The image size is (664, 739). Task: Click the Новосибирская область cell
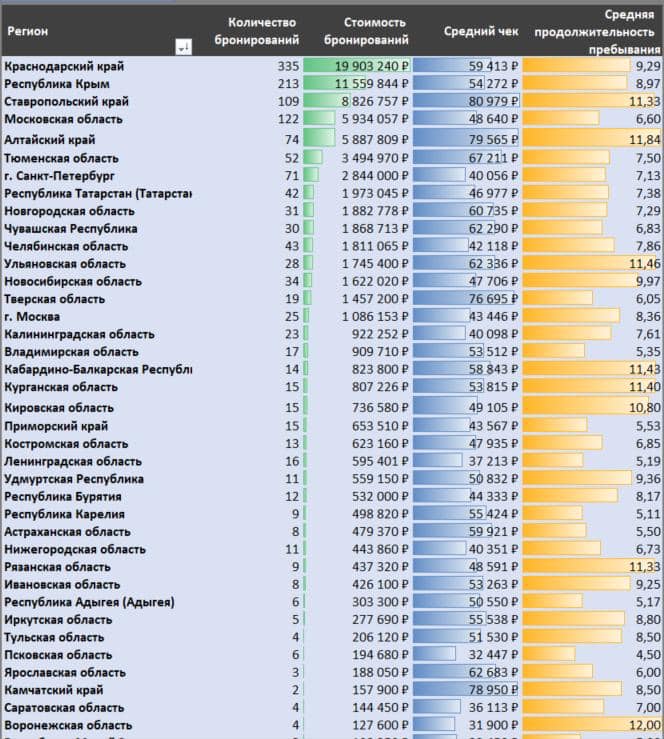[73, 281]
